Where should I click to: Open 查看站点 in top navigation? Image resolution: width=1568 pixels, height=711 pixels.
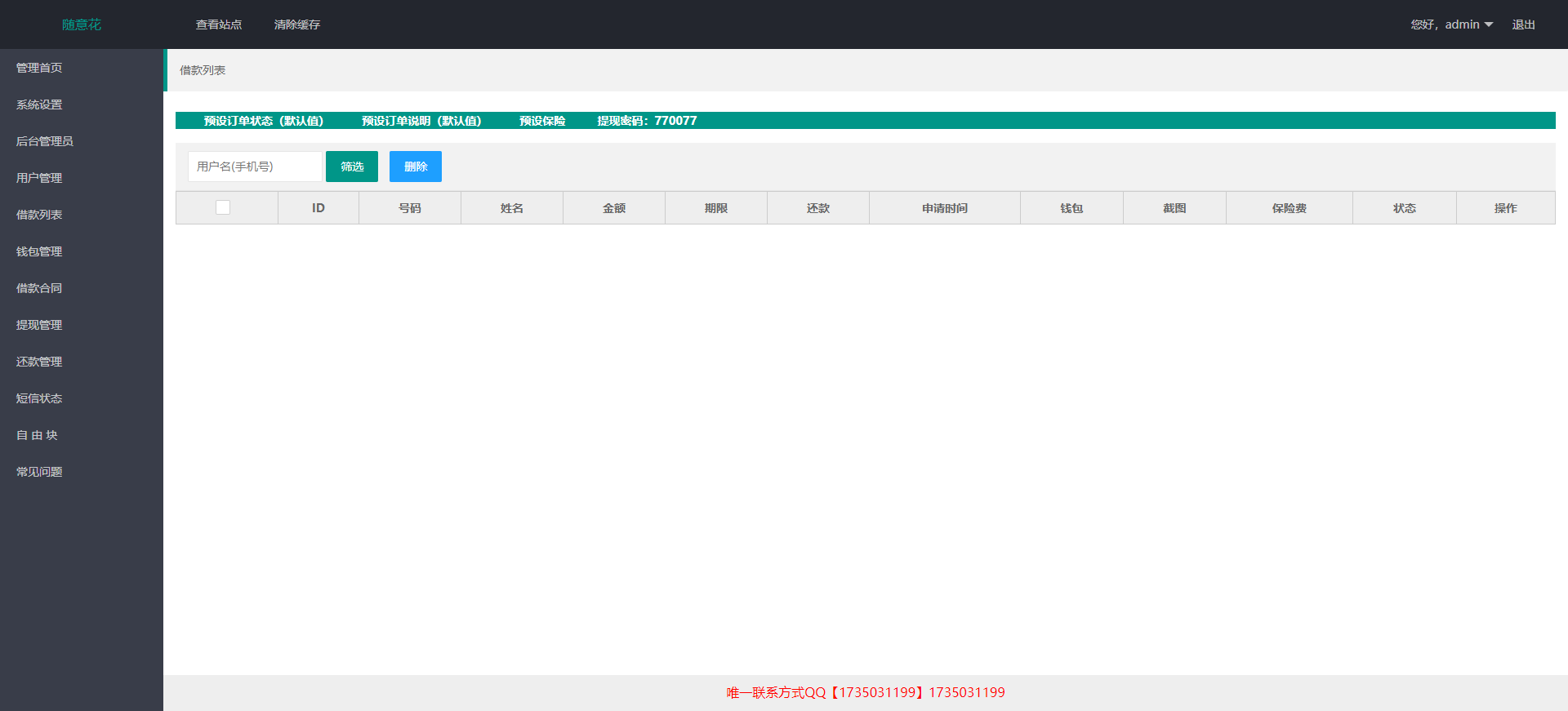(219, 24)
